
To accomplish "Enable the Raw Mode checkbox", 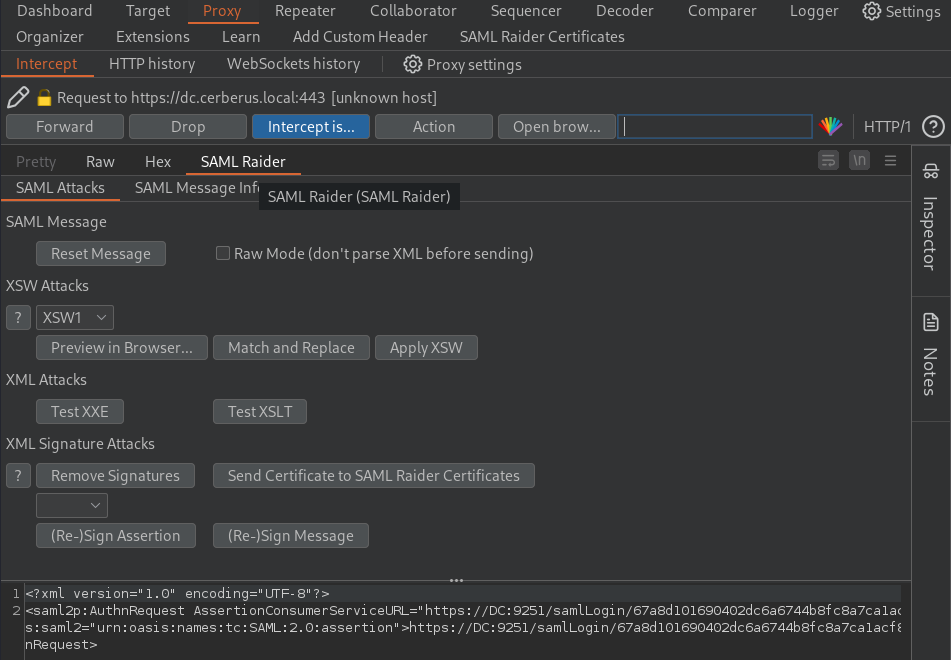I will (223, 253).
